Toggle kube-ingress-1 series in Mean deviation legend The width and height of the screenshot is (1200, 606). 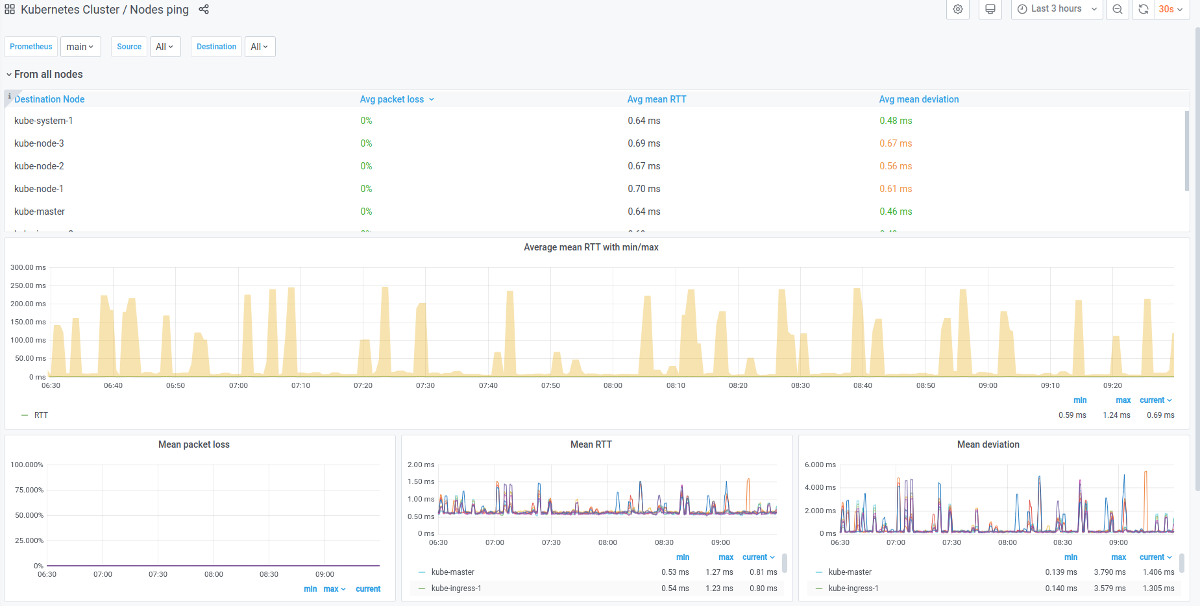(x=854, y=588)
